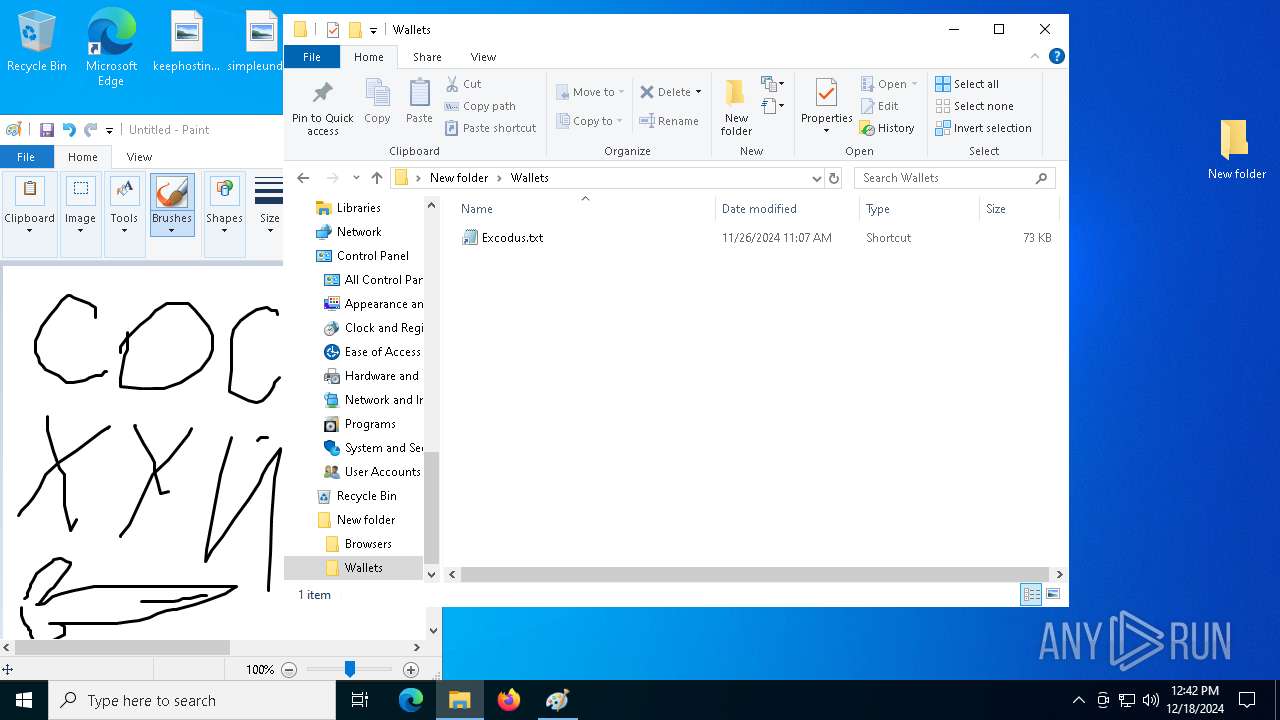Expand the Delete dropdown arrow

pyautogui.click(x=698, y=92)
